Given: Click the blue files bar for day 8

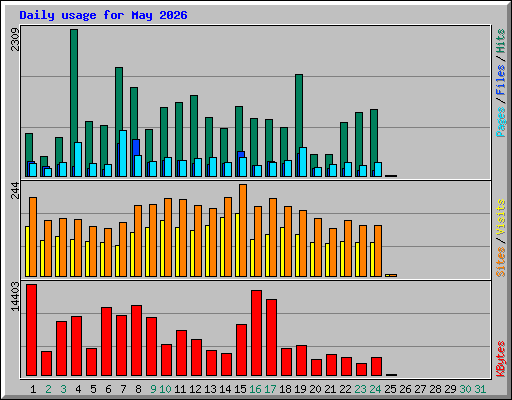Looking at the screenshot, I should tap(136, 147).
